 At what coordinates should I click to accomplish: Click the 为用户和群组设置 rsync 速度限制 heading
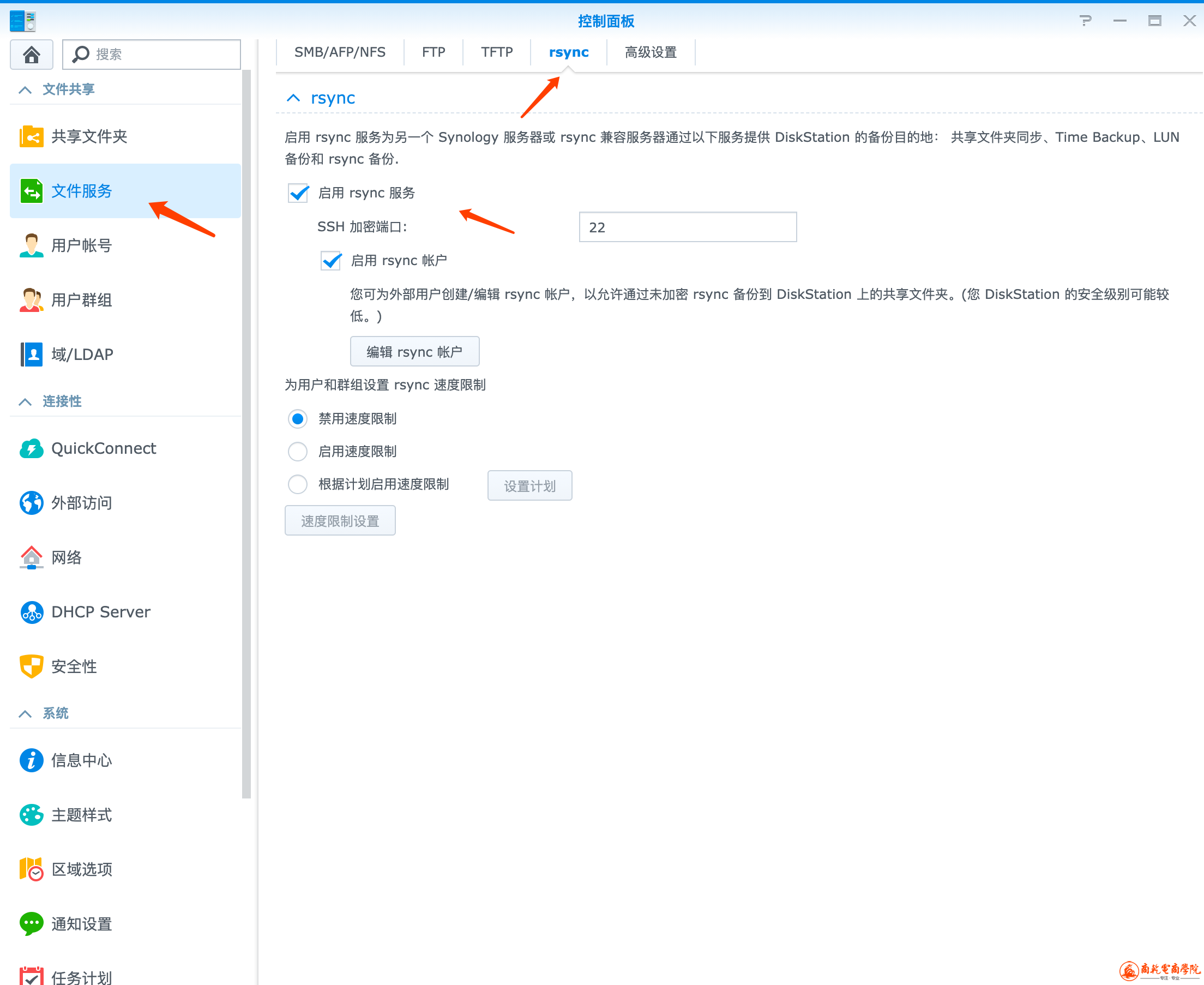(x=385, y=385)
